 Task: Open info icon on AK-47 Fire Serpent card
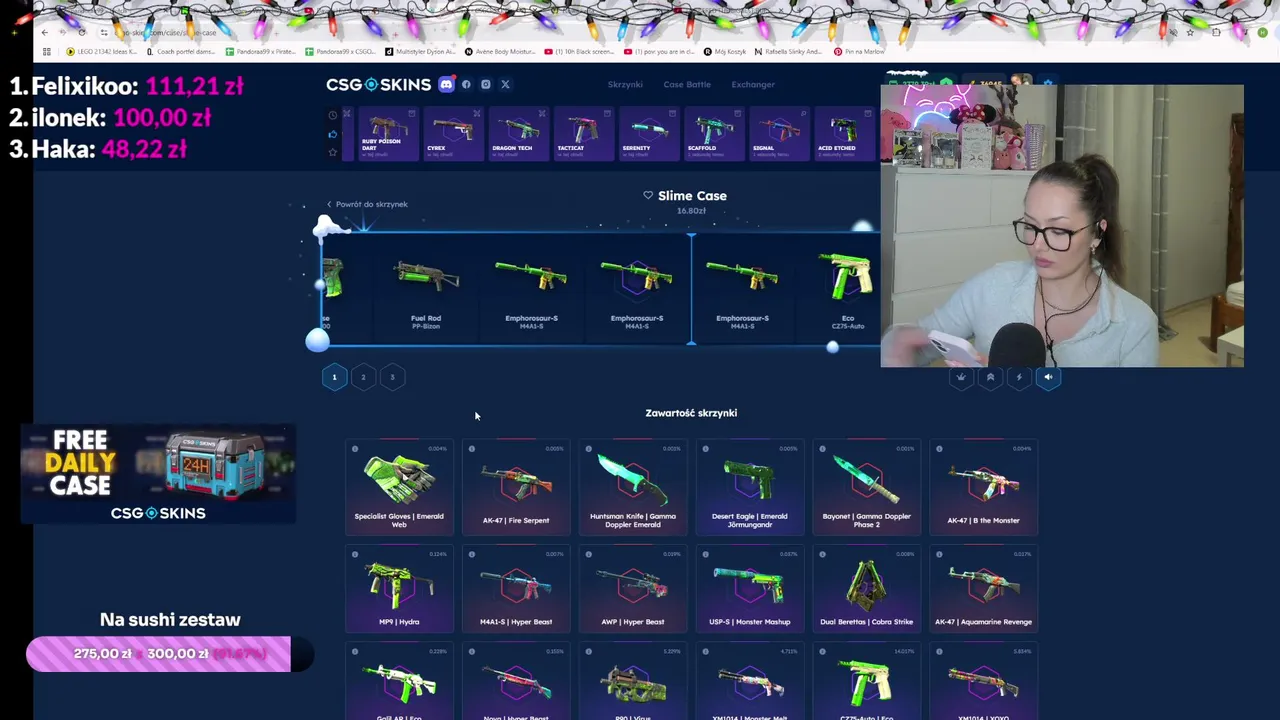(472, 449)
